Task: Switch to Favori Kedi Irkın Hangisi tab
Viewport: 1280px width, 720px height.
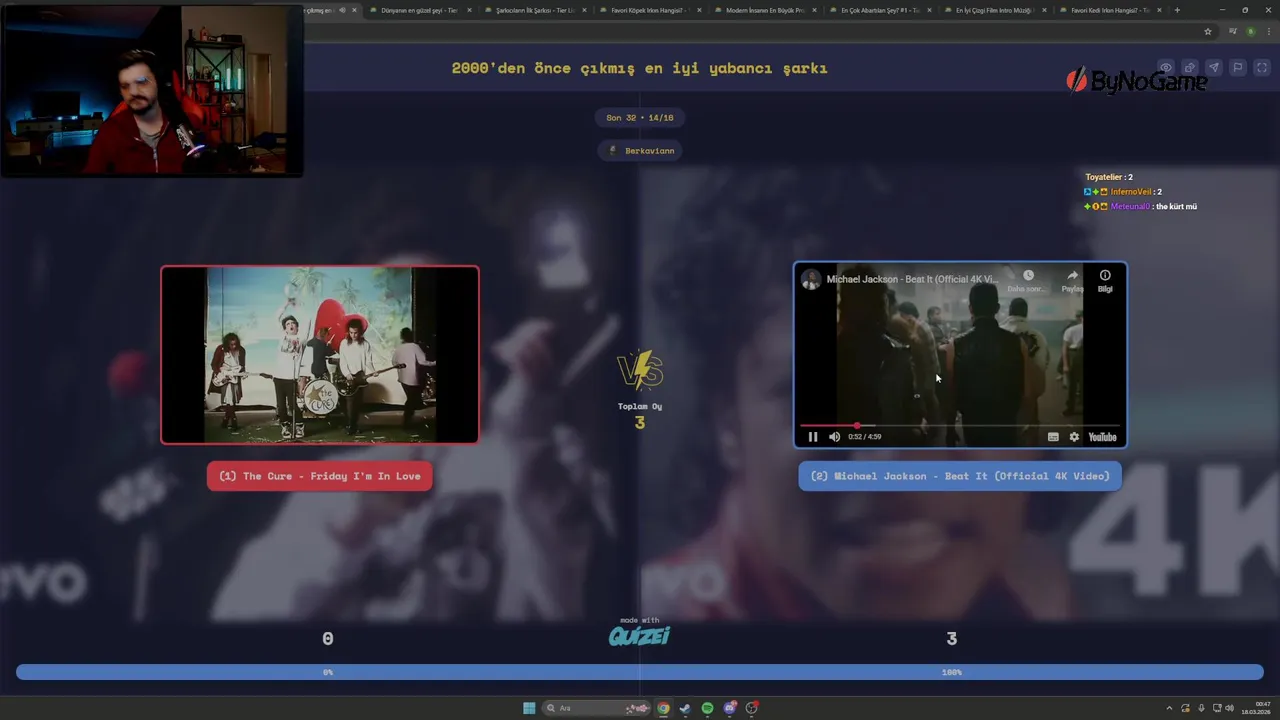Action: (1109, 10)
